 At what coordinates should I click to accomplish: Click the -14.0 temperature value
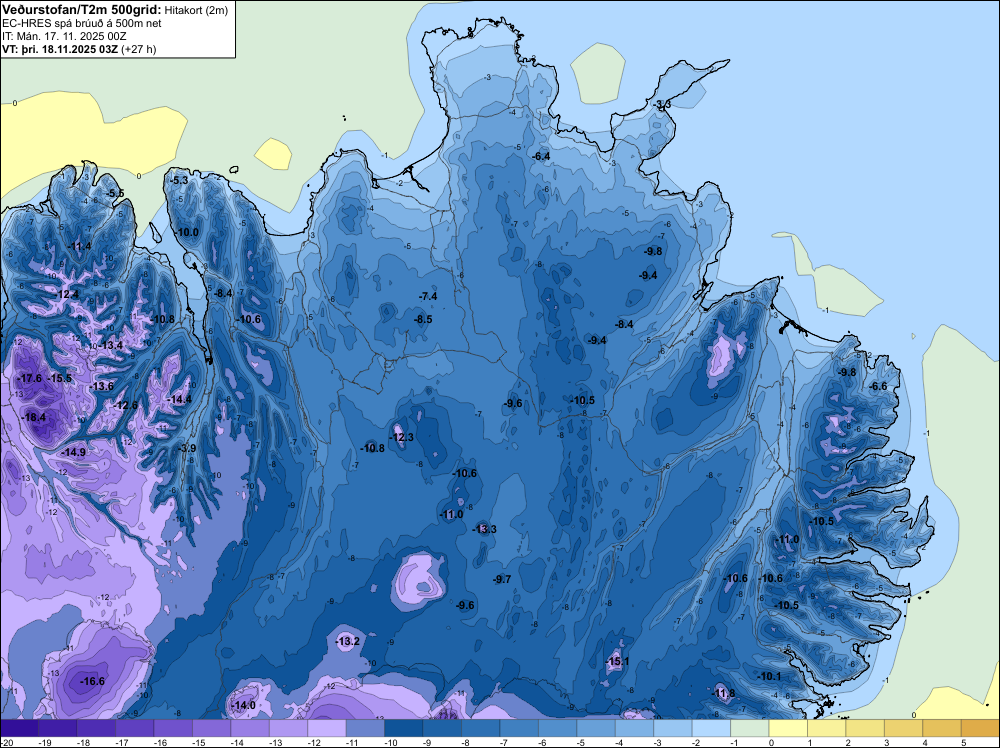pyautogui.click(x=243, y=705)
